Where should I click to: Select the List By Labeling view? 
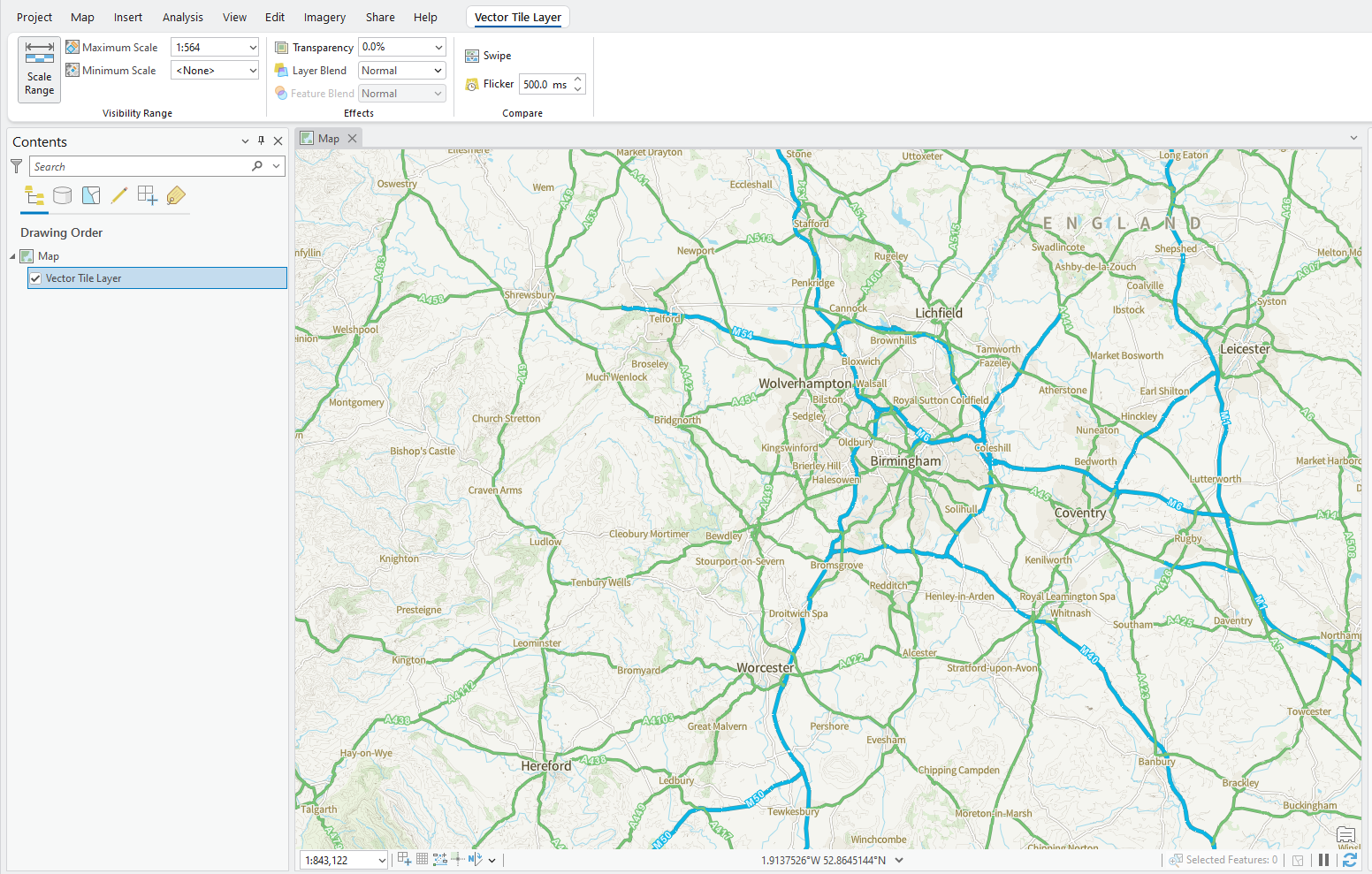click(x=176, y=195)
